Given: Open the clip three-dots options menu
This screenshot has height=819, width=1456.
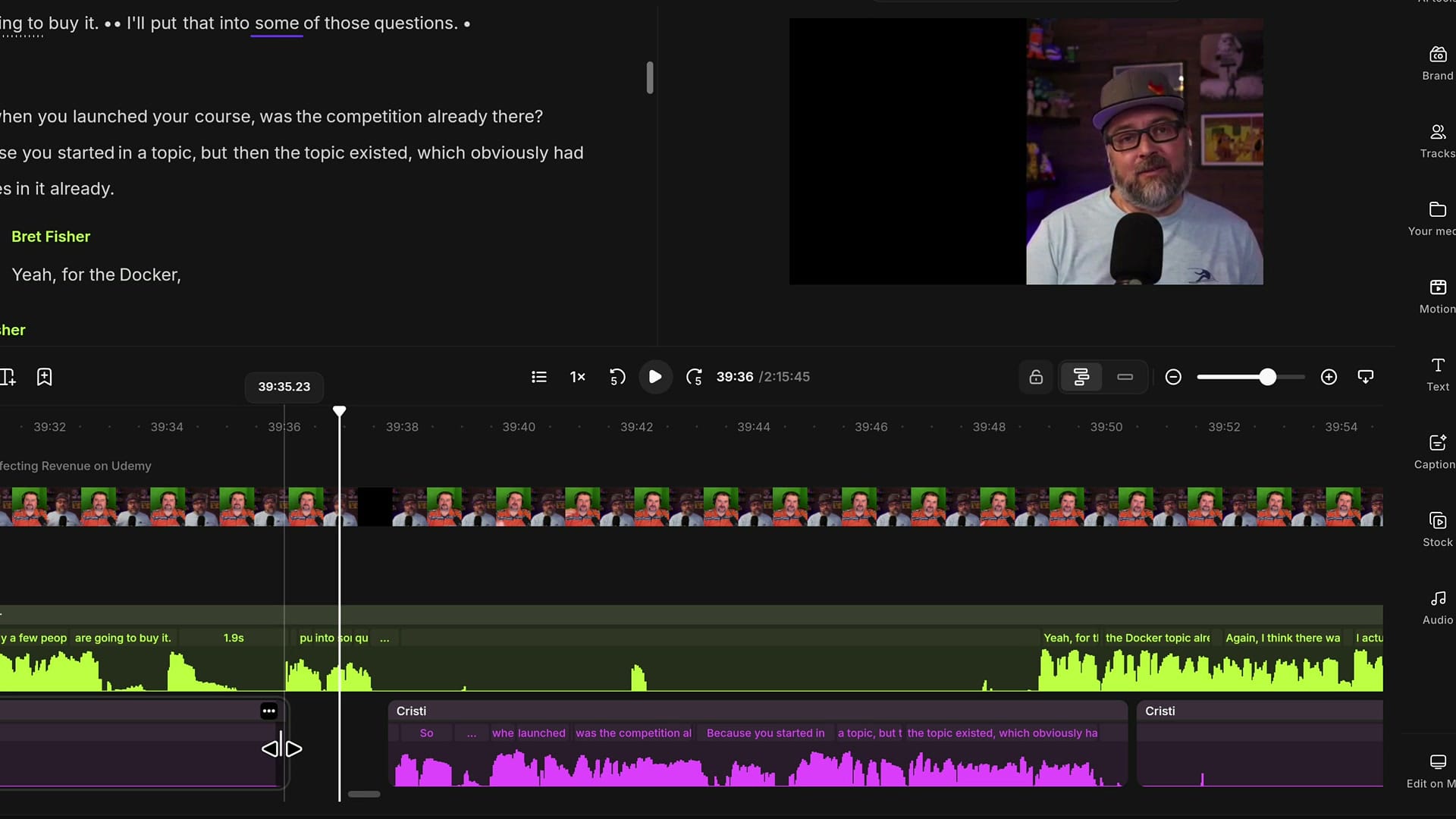Looking at the screenshot, I should (268, 711).
